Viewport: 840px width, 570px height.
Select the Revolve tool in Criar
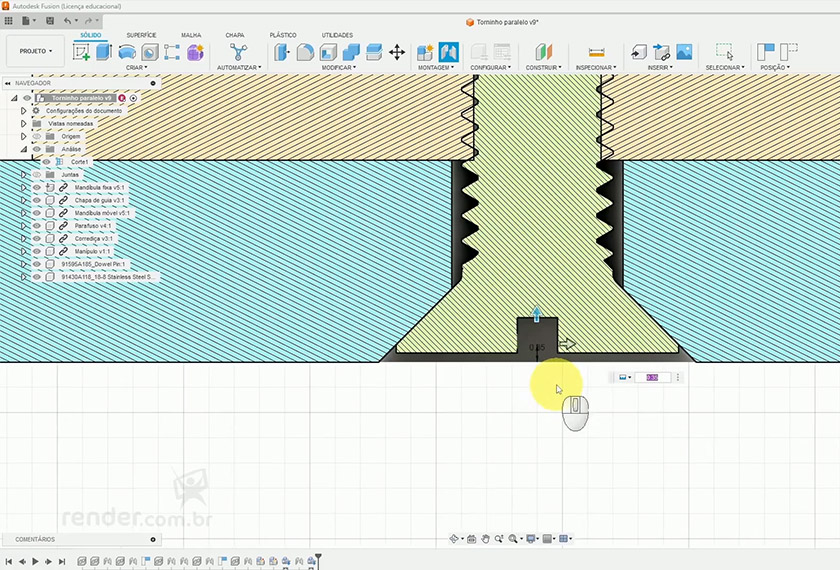pos(126,52)
